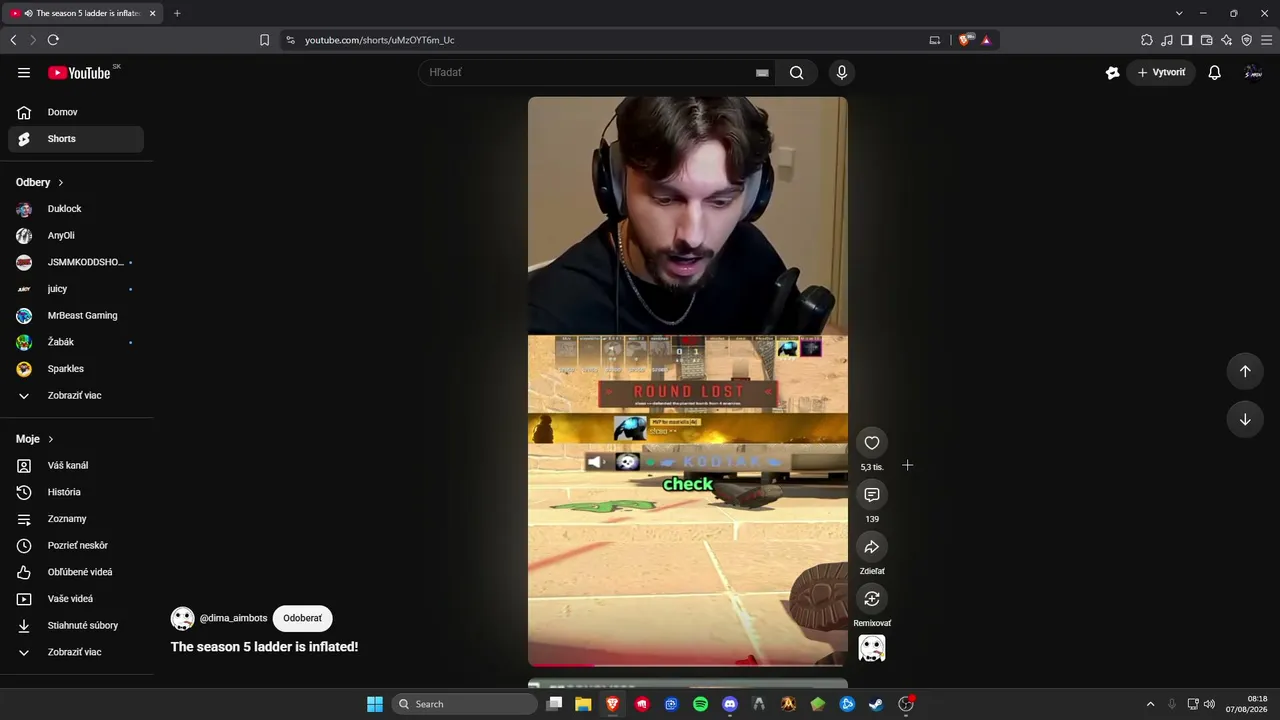Screen dimensions: 1280x720
Task: Open História watch history
Action: [76, 492]
